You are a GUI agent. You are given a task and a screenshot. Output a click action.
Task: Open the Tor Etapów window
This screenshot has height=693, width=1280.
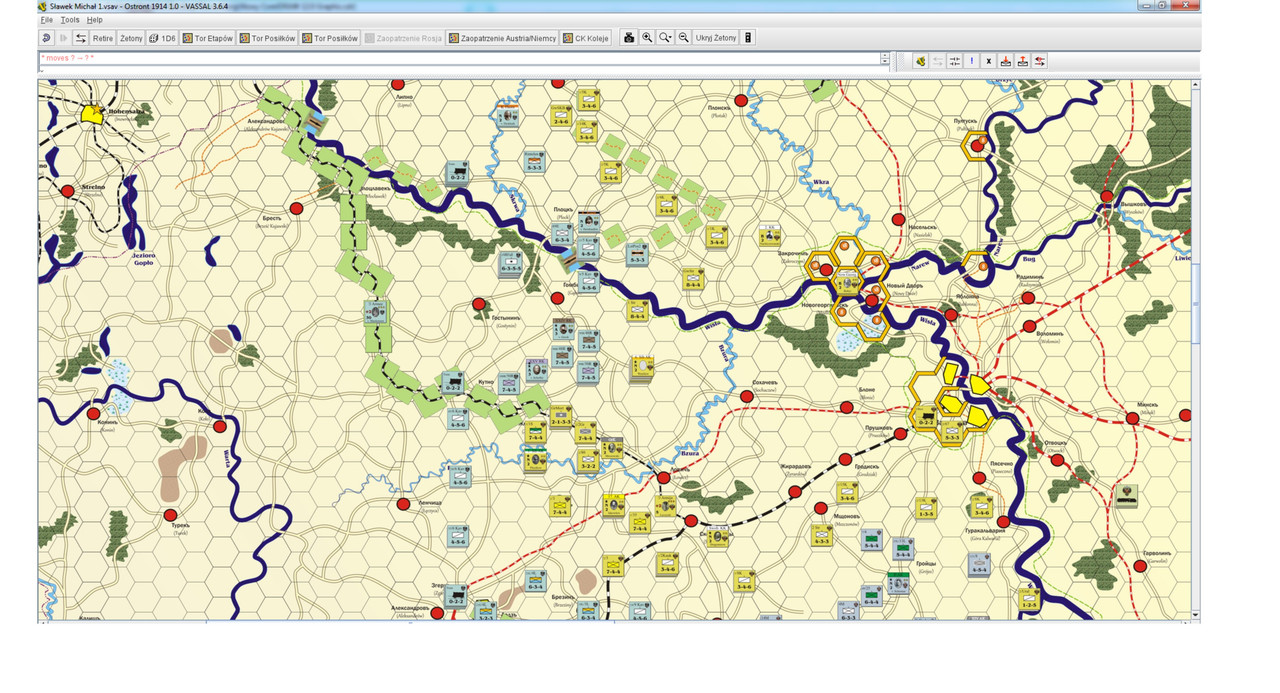(x=208, y=38)
